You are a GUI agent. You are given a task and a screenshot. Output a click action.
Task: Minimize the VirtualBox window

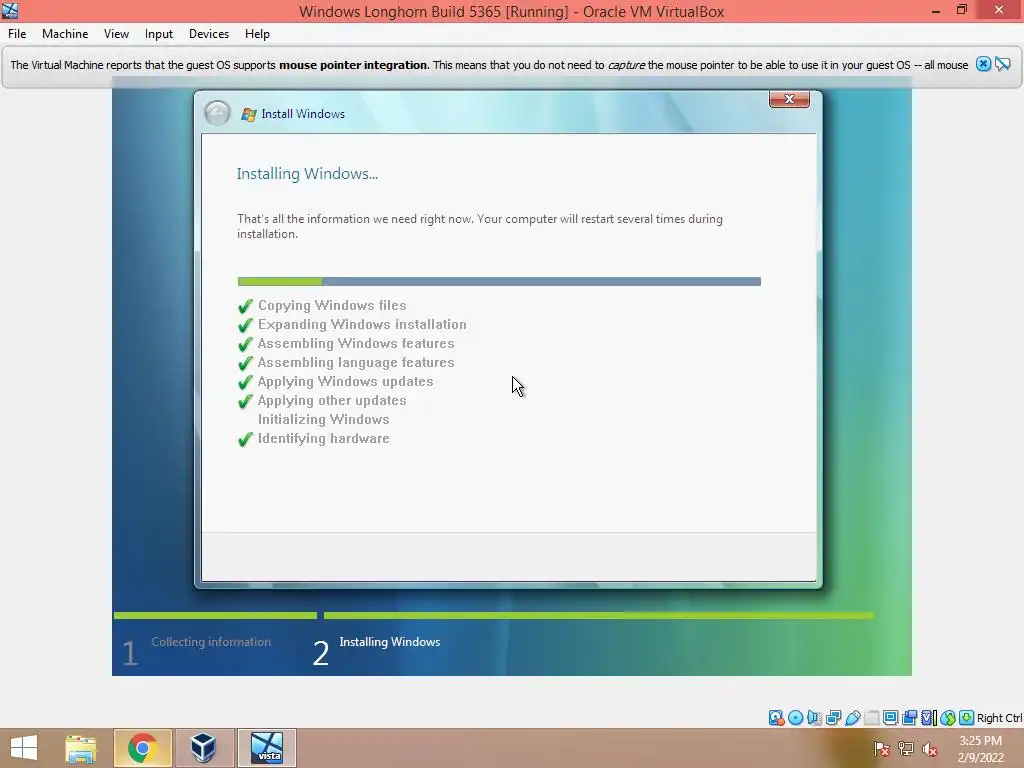[936, 10]
